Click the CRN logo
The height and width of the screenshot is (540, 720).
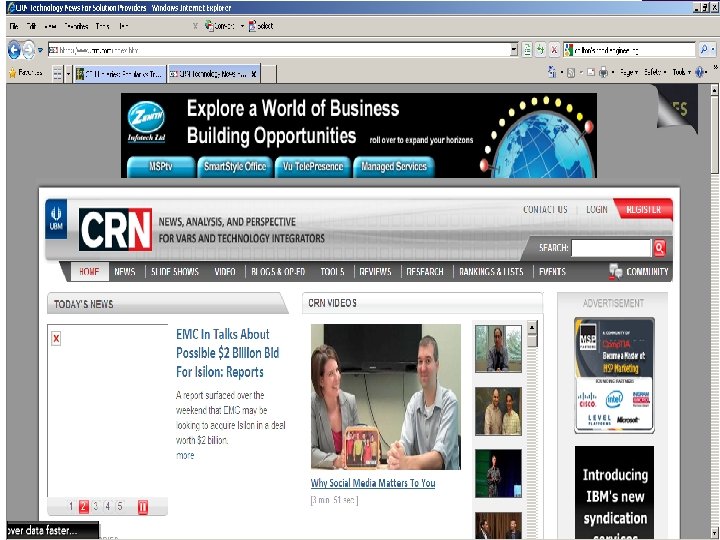coord(115,230)
